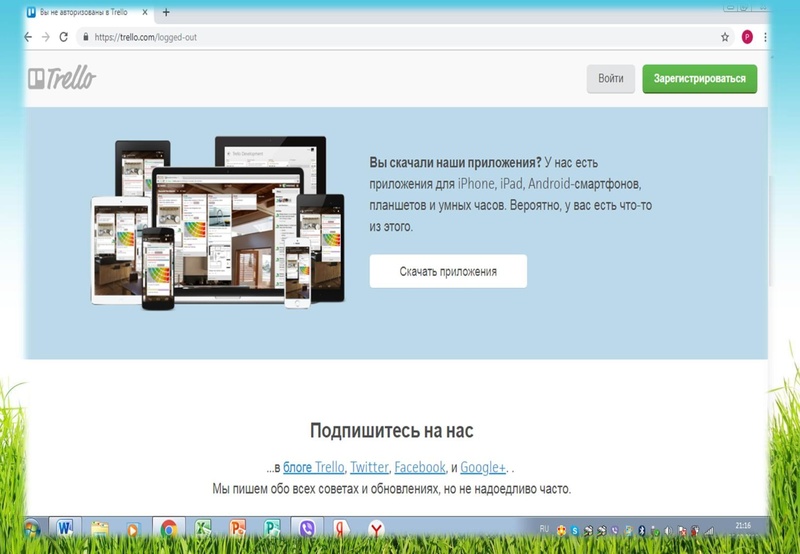
Task: Click the devices image with Trello boards
Action: coord(218,222)
